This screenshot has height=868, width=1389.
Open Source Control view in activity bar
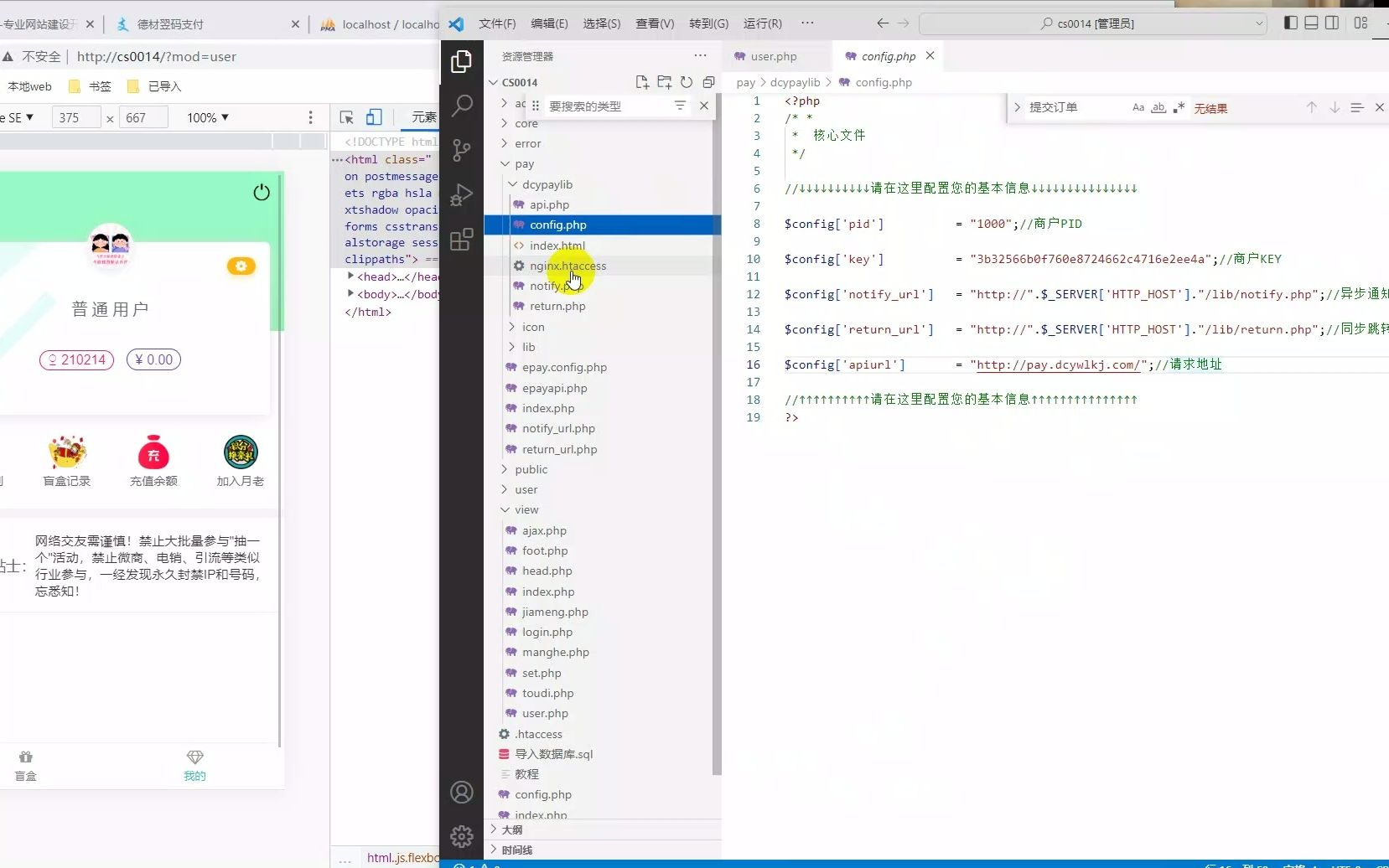pyautogui.click(x=461, y=150)
